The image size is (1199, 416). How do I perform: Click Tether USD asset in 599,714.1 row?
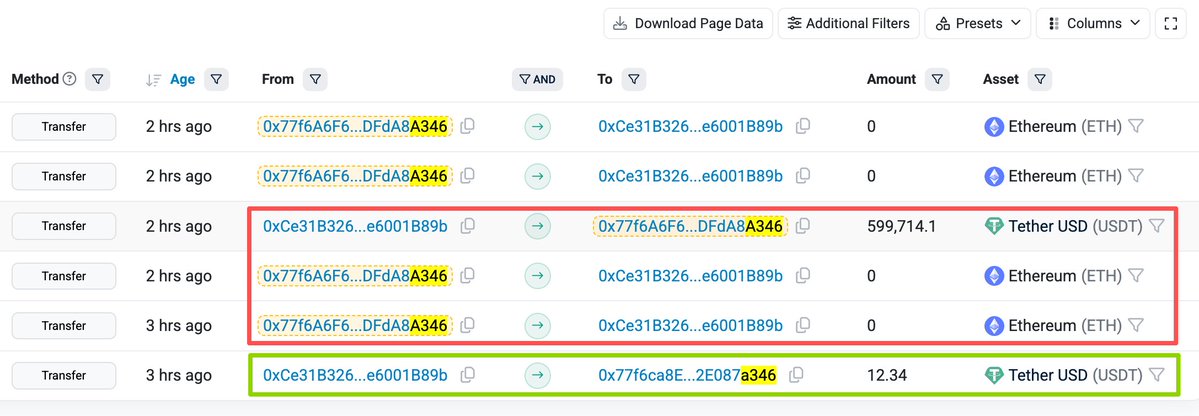click(1063, 226)
